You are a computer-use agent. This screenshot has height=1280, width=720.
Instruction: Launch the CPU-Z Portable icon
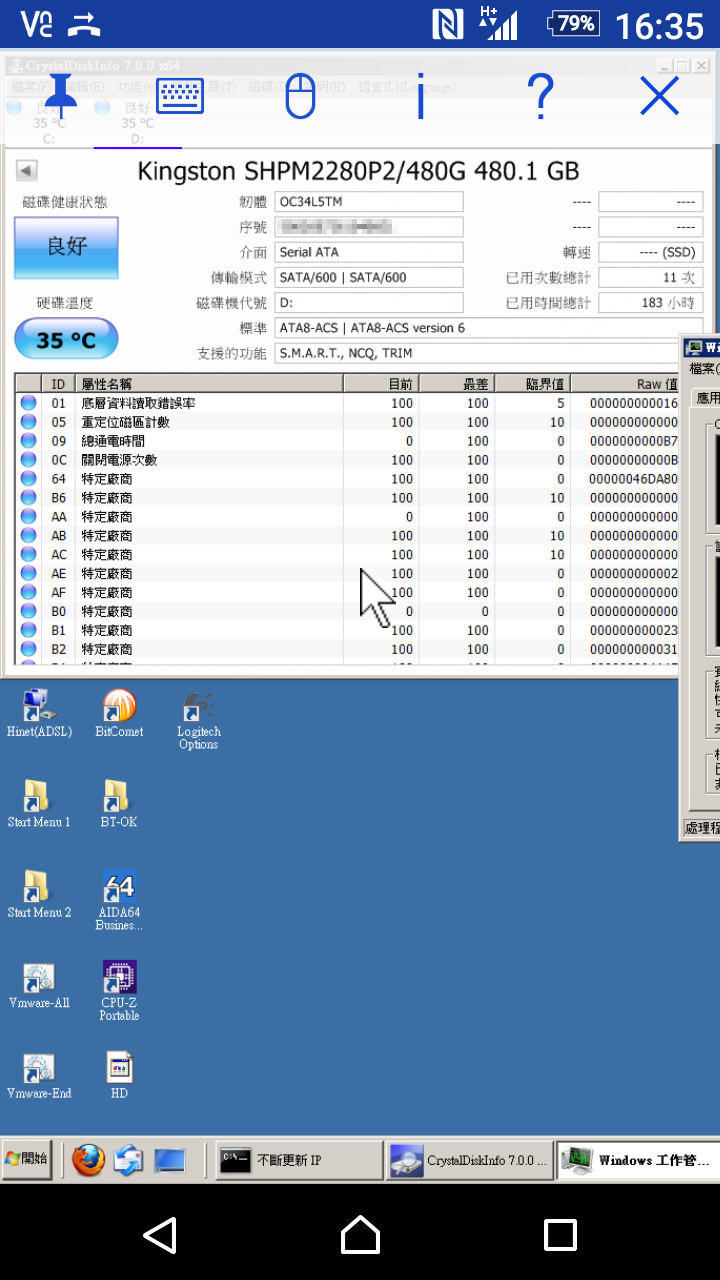[119, 990]
